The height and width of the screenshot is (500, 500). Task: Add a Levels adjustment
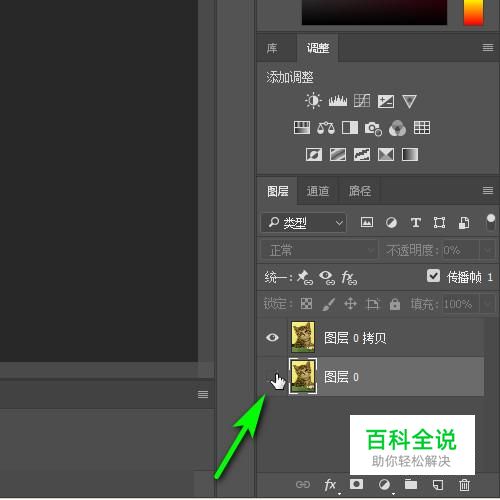pyautogui.click(x=338, y=101)
